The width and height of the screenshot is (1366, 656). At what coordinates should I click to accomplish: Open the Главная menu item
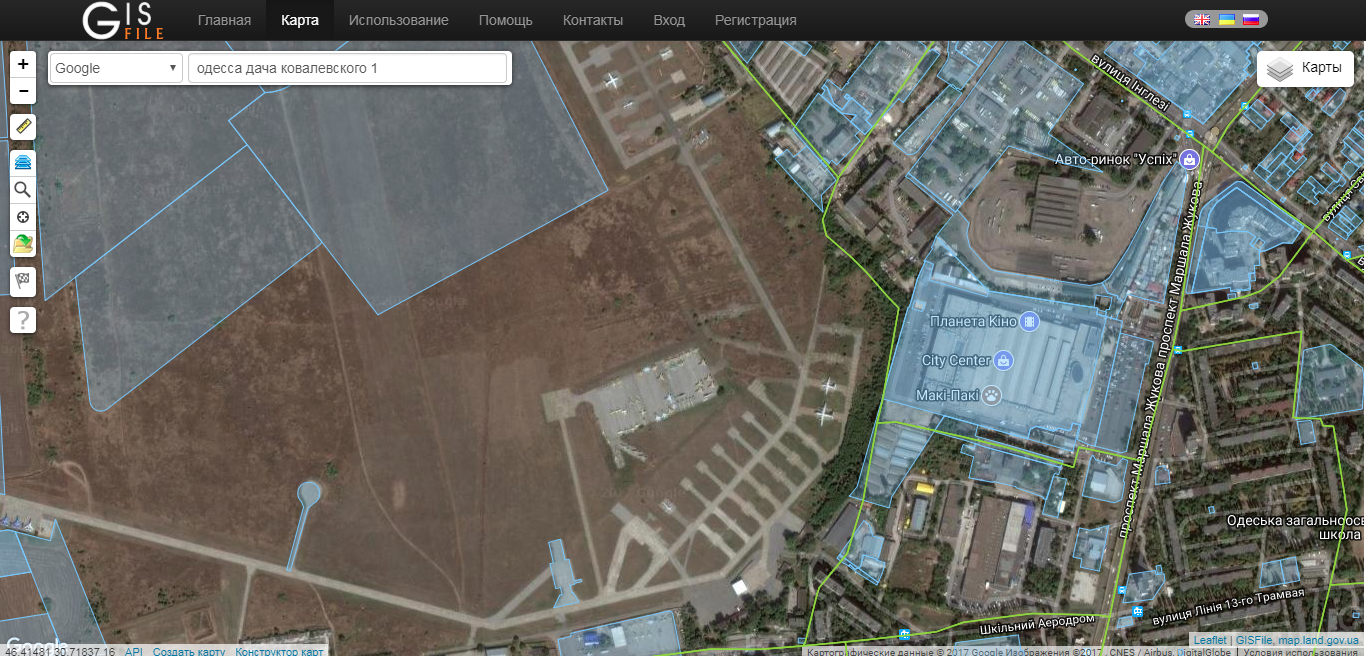(224, 20)
